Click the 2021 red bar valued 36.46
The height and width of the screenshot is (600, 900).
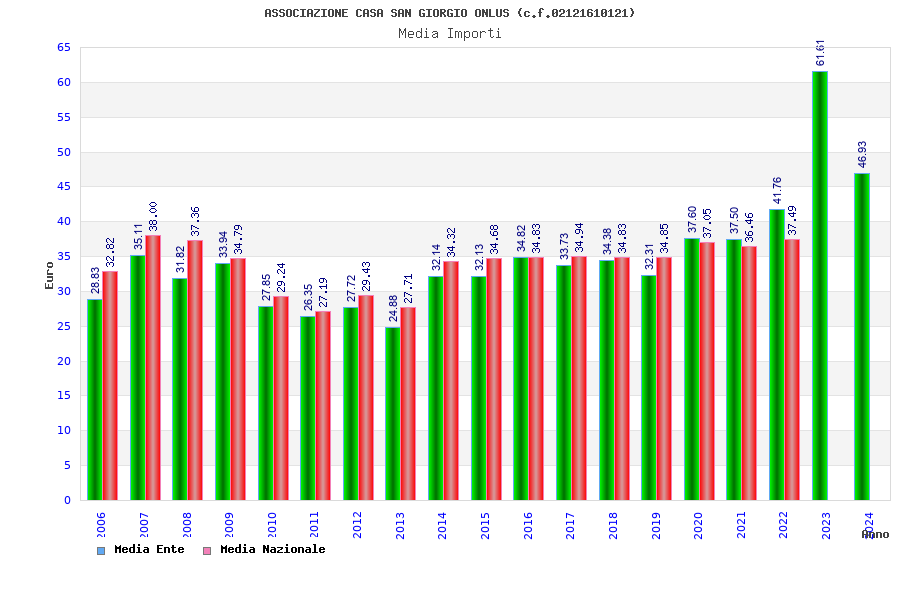coord(749,373)
